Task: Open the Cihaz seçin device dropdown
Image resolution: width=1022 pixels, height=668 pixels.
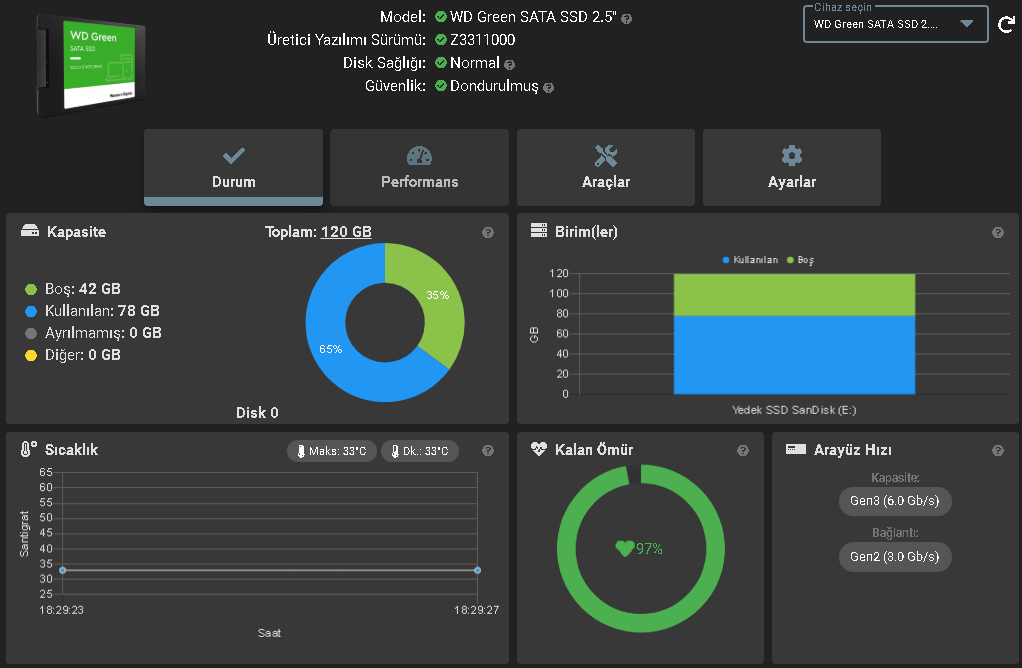Action: (896, 24)
